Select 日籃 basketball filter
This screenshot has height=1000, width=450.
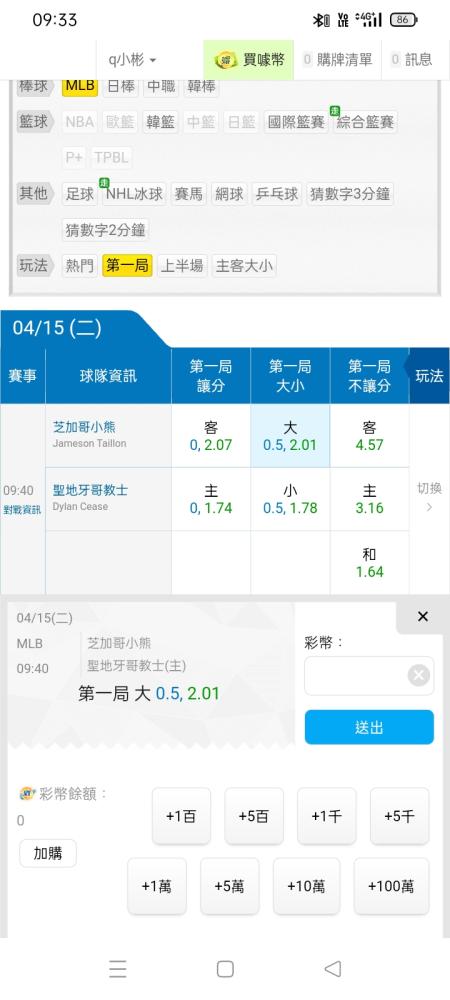(241, 122)
